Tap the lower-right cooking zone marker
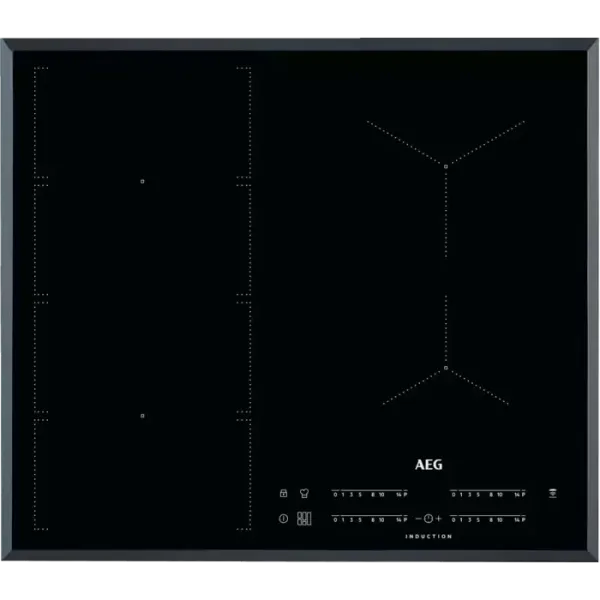 pos(445,369)
